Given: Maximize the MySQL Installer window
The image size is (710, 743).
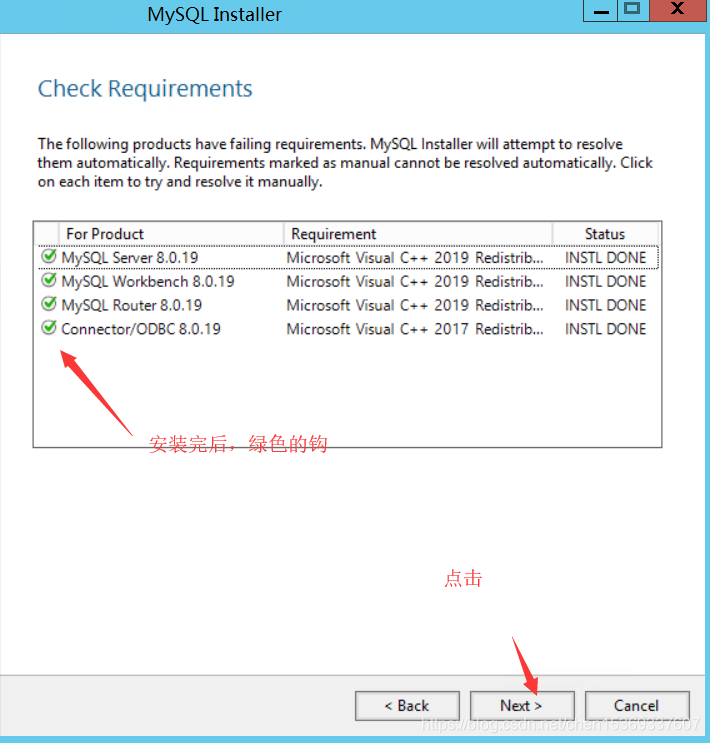Looking at the screenshot, I should [633, 10].
